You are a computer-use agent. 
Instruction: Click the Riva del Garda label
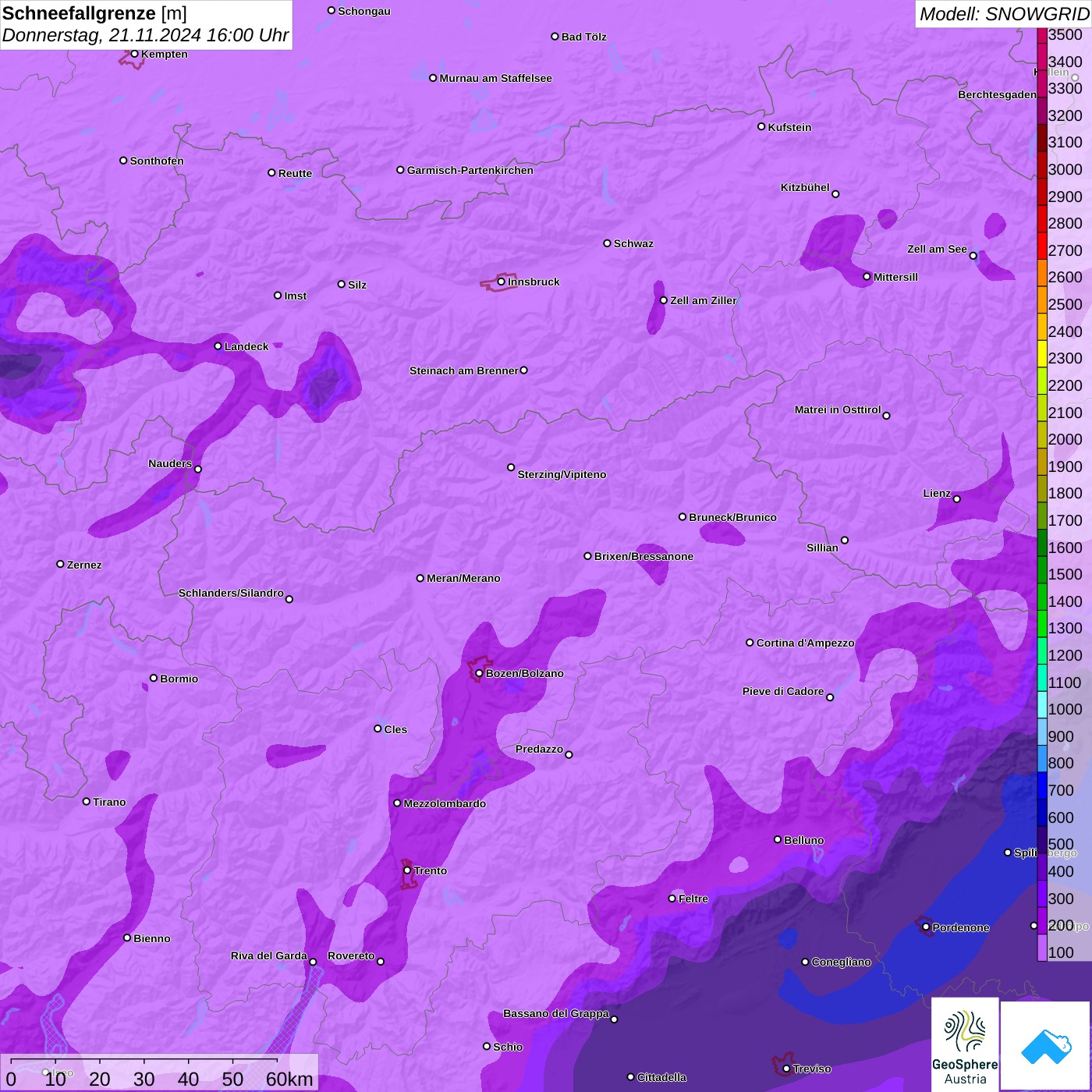269,955
